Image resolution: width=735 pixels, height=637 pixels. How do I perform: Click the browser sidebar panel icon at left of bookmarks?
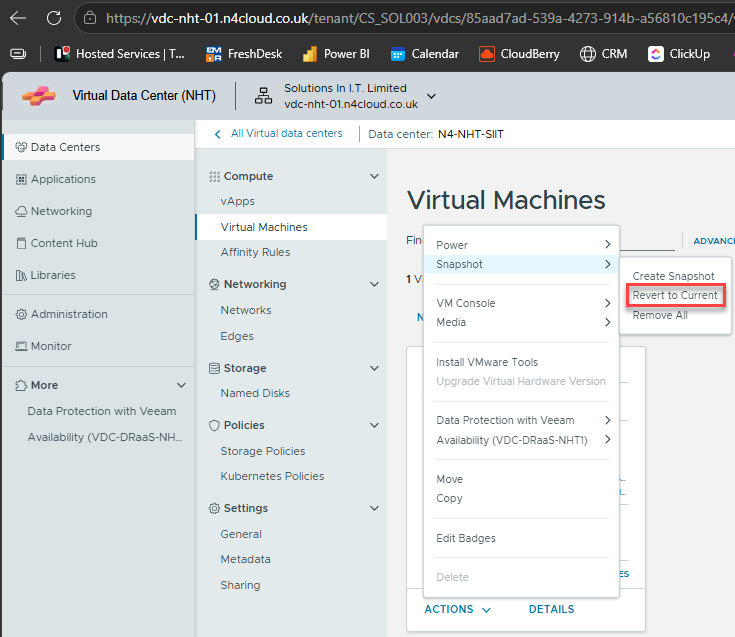point(18,54)
